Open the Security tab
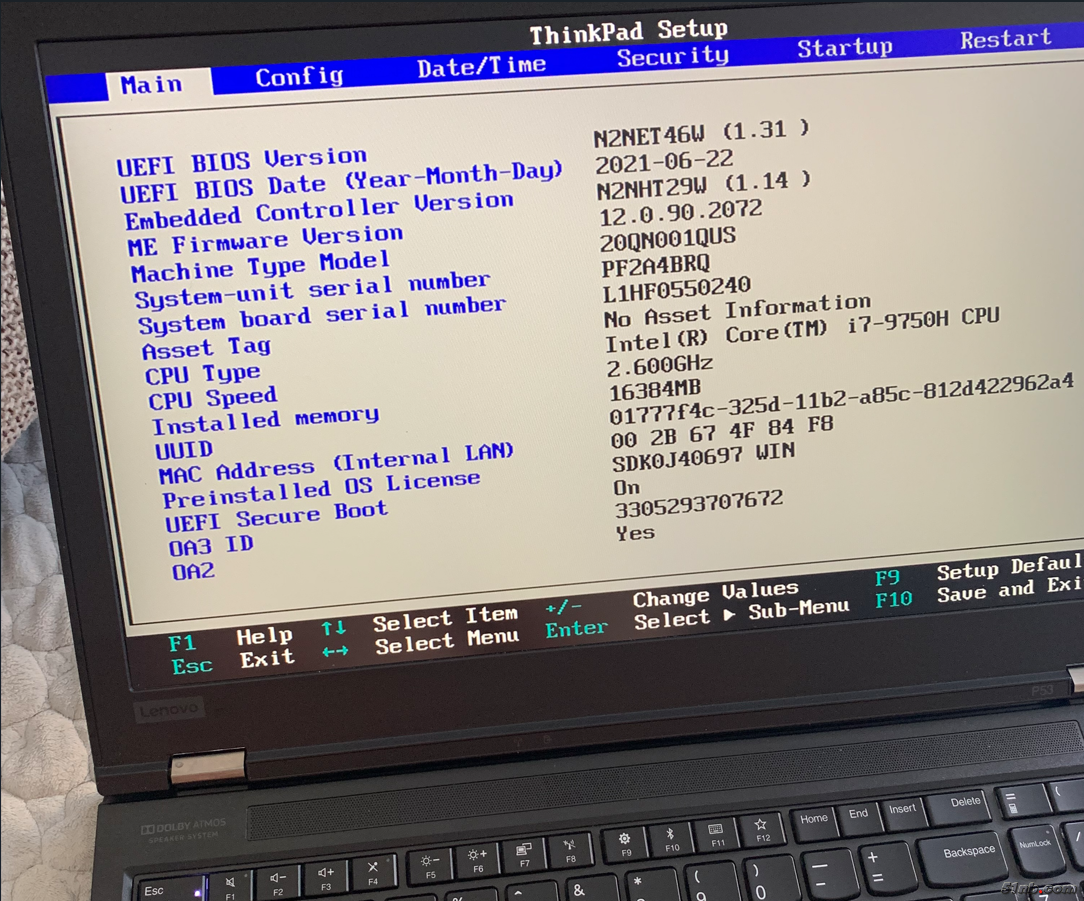The height and width of the screenshot is (901, 1084). (x=672, y=57)
